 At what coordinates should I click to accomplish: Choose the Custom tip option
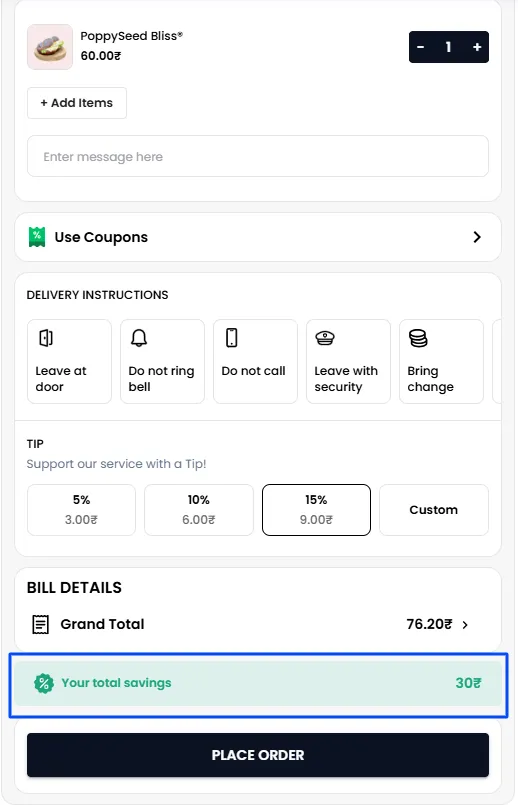[x=434, y=510]
